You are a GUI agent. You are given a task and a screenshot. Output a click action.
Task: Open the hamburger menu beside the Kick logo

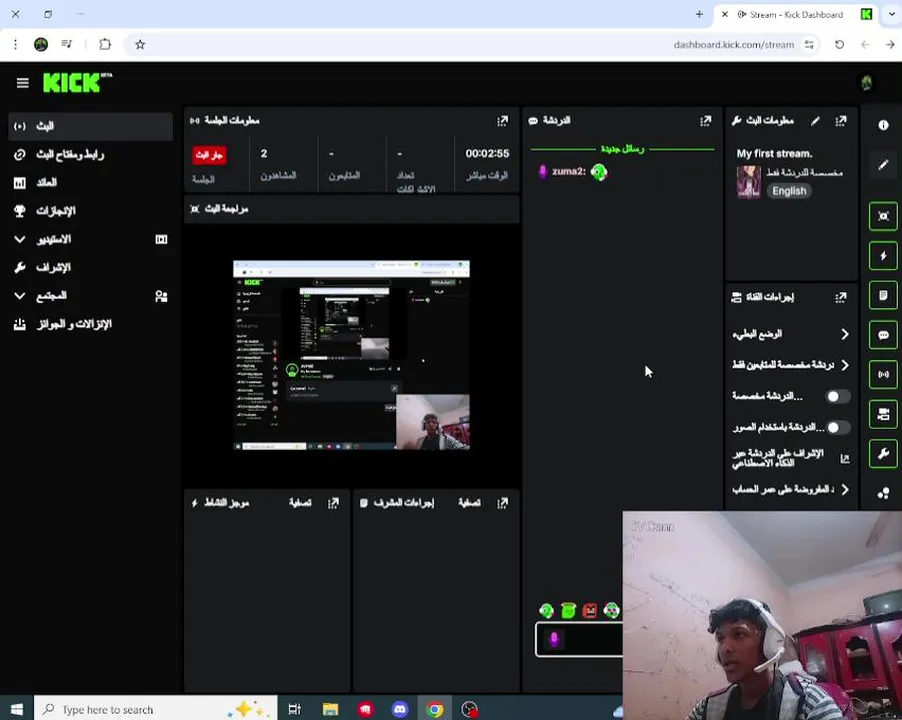(x=22, y=83)
